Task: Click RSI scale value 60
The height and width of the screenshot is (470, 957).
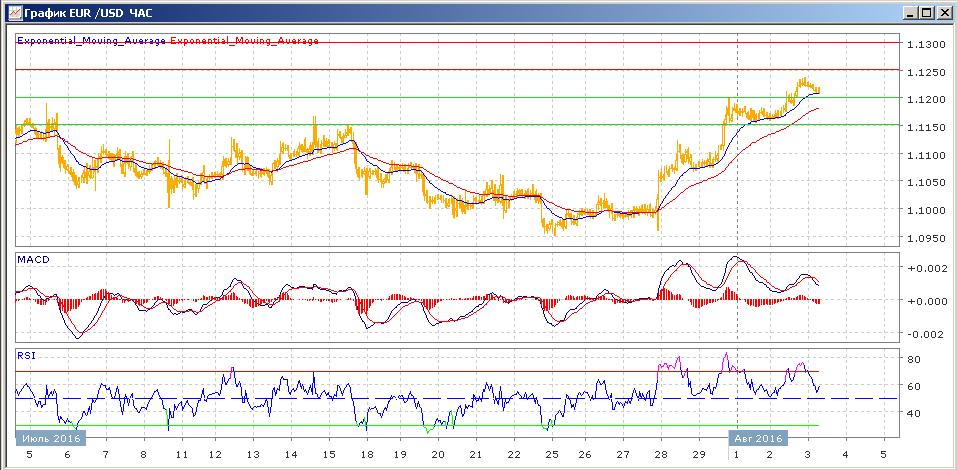Action: (x=914, y=386)
